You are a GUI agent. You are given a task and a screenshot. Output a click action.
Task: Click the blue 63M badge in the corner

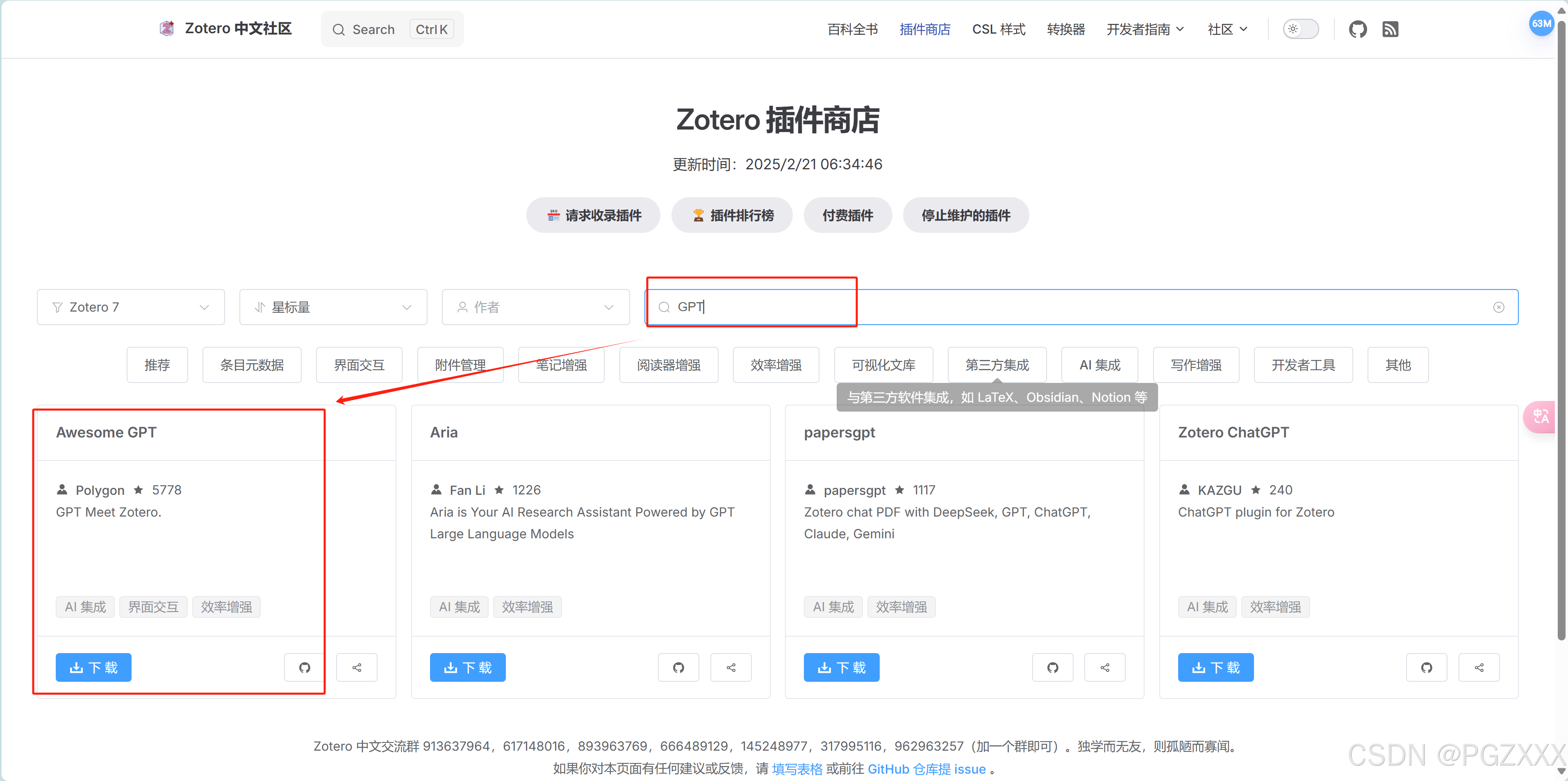pos(1542,23)
